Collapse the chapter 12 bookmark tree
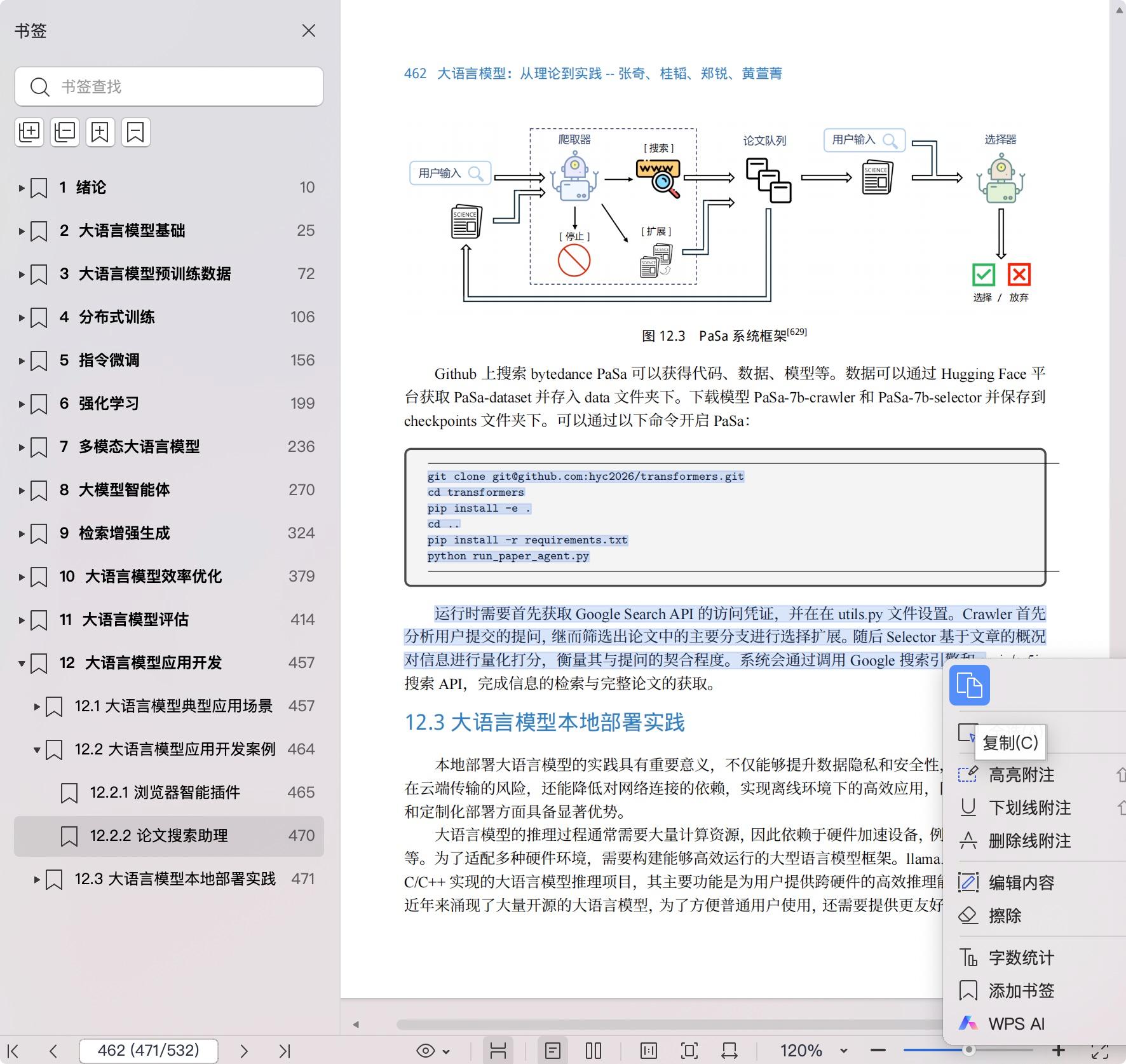This screenshot has height=1064, width=1126. point(22,663)
